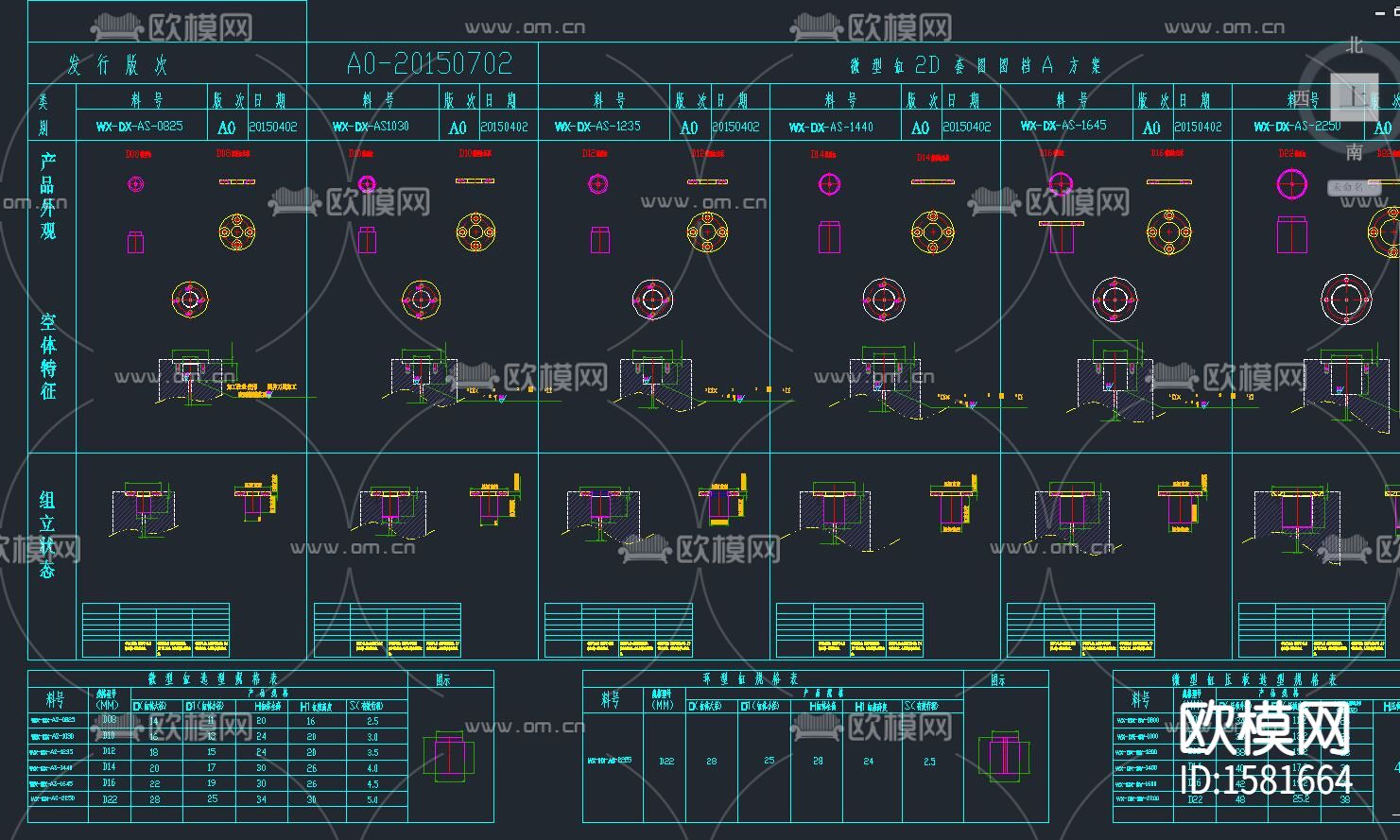The height and width of the screenshot is (840, 1400).
Task: Click the magenta cylinder diagram in first 图示 cell
Action: (x=449, y=757)
